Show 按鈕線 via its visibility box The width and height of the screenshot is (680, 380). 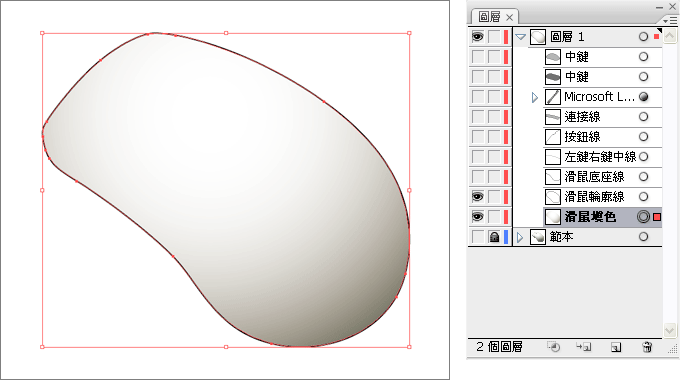(x=477, y=137)
